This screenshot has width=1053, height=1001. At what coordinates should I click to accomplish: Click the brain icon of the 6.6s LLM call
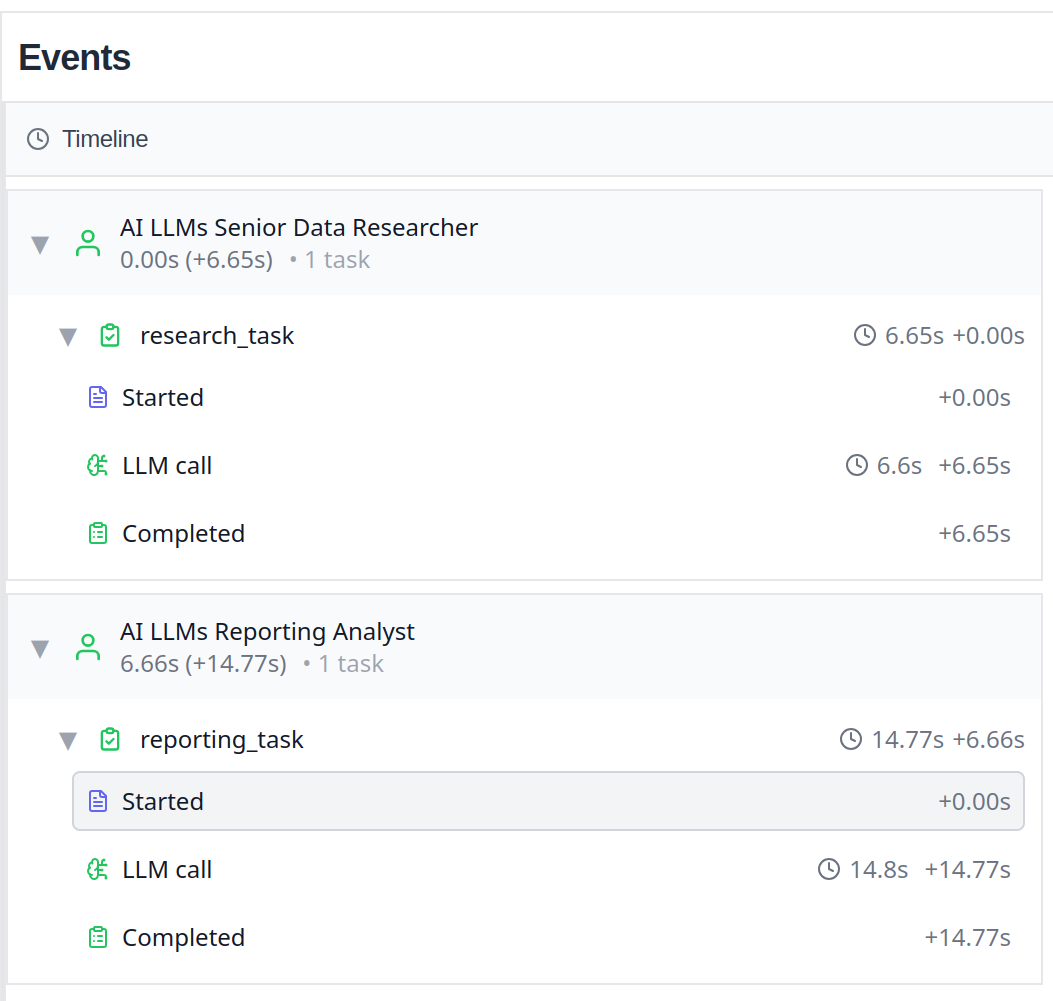(x=97, y=465)
